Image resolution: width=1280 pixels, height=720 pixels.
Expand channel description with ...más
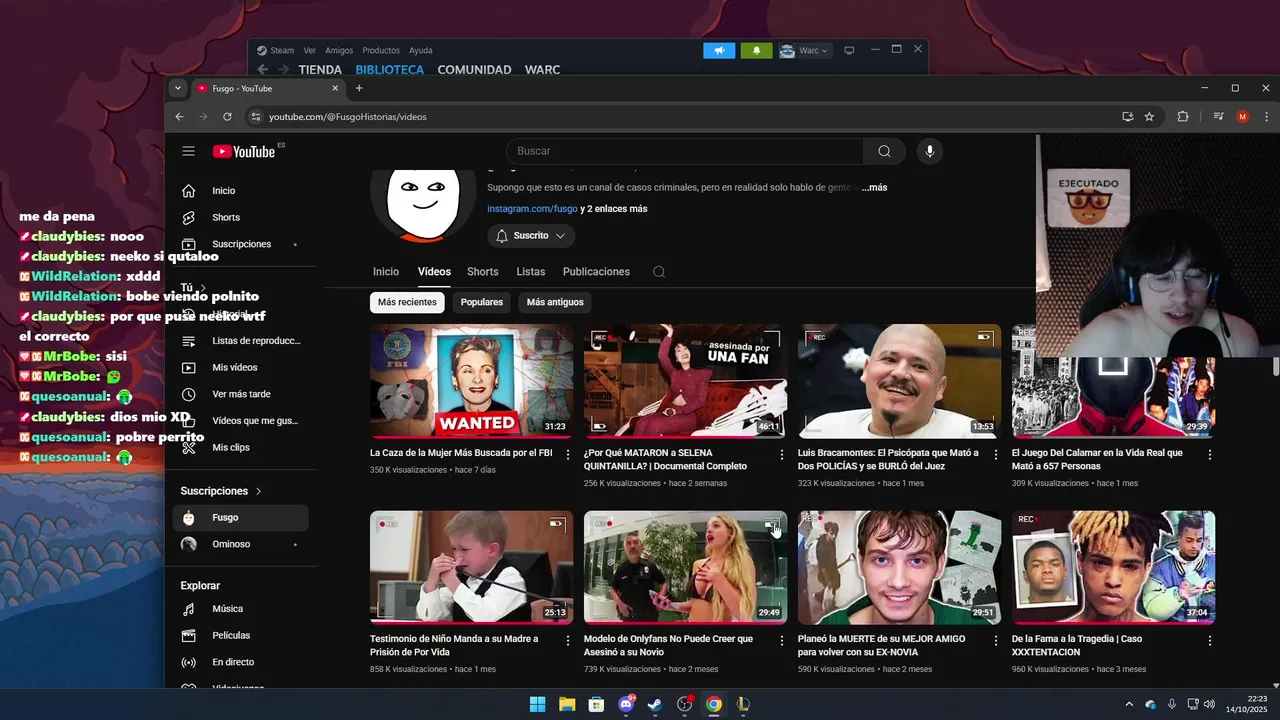click(x=874, y=187)
